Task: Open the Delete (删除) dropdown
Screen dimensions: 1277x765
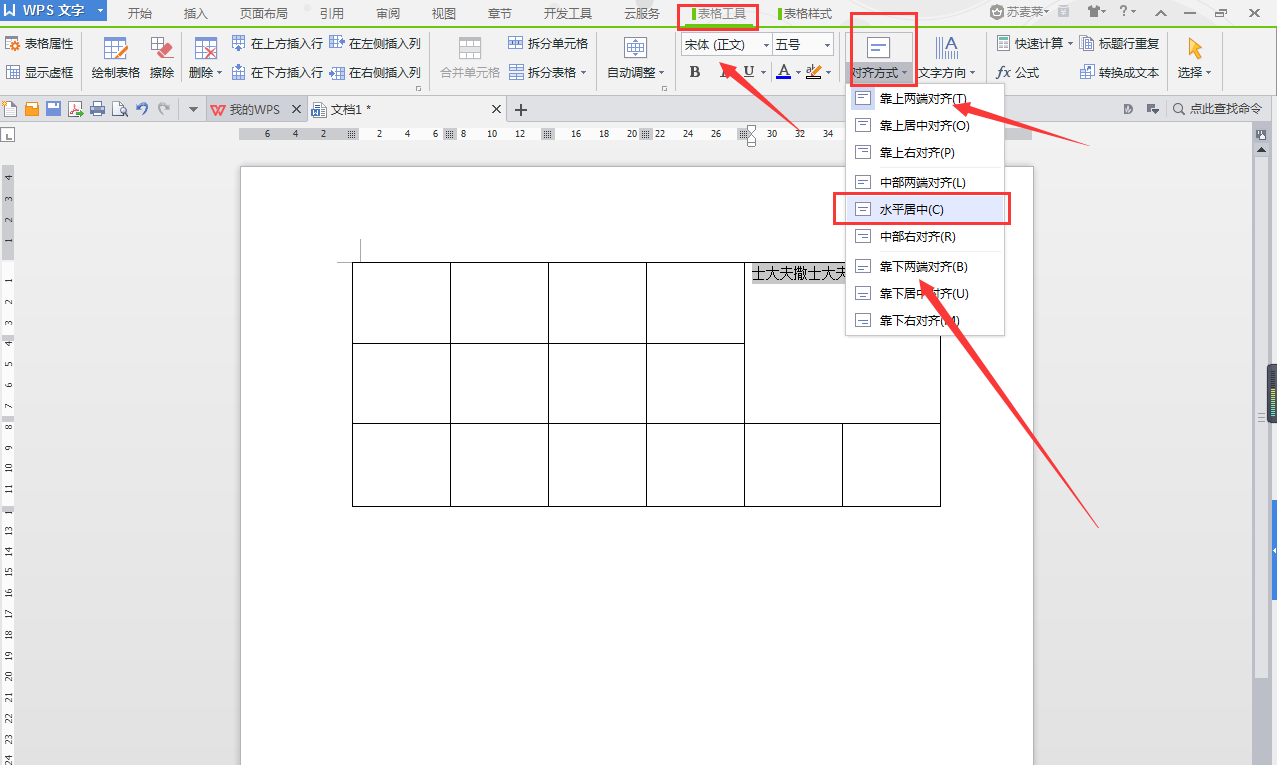Action: pyautogui.click(x=206, y=59)
